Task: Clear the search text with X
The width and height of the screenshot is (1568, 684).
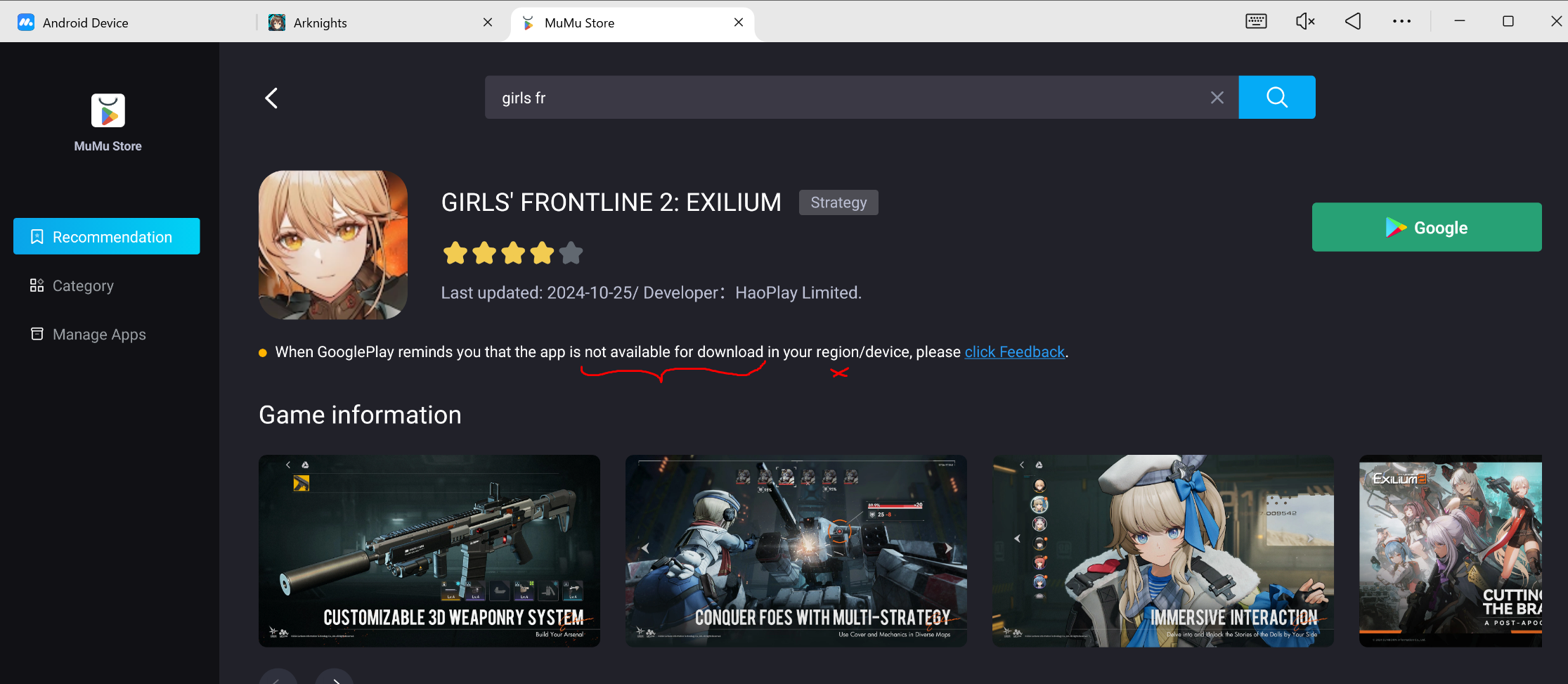Action: pyautogui.click(x=1217, y=98)
